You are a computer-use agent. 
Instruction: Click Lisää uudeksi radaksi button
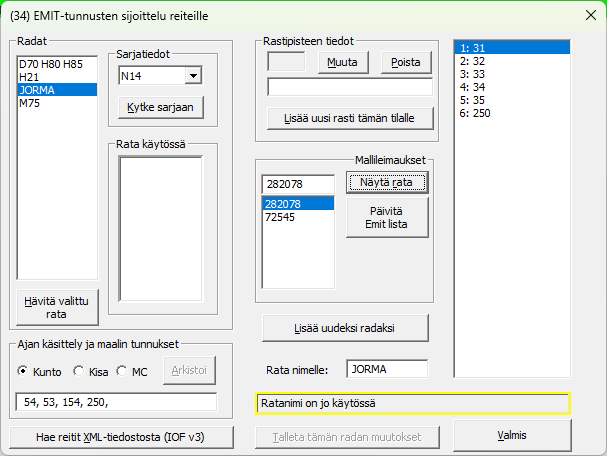tap(345, 328)
